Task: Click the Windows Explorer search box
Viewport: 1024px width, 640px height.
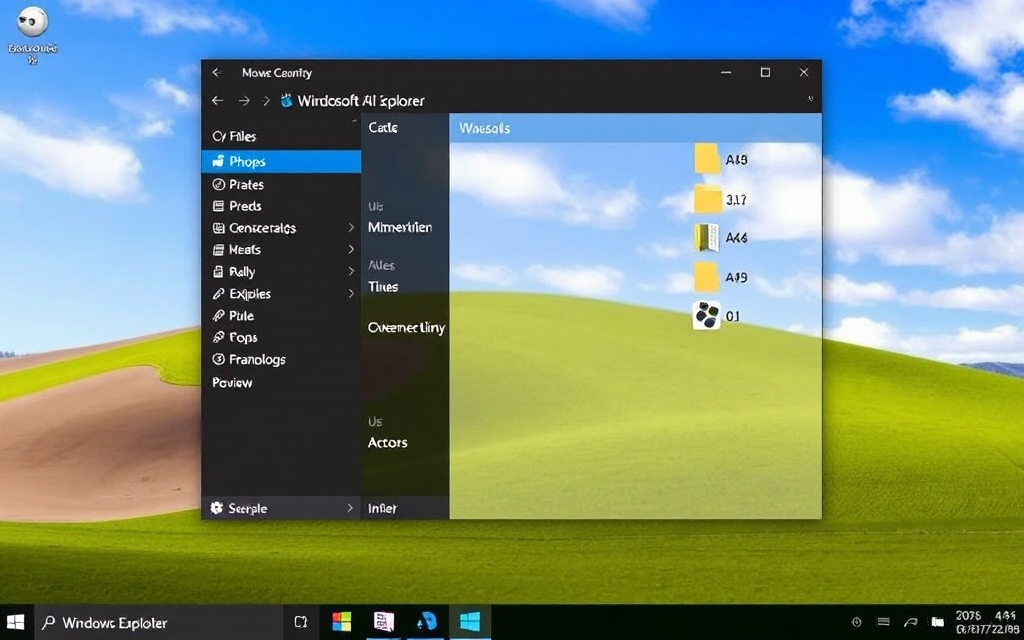Action: 157,622
